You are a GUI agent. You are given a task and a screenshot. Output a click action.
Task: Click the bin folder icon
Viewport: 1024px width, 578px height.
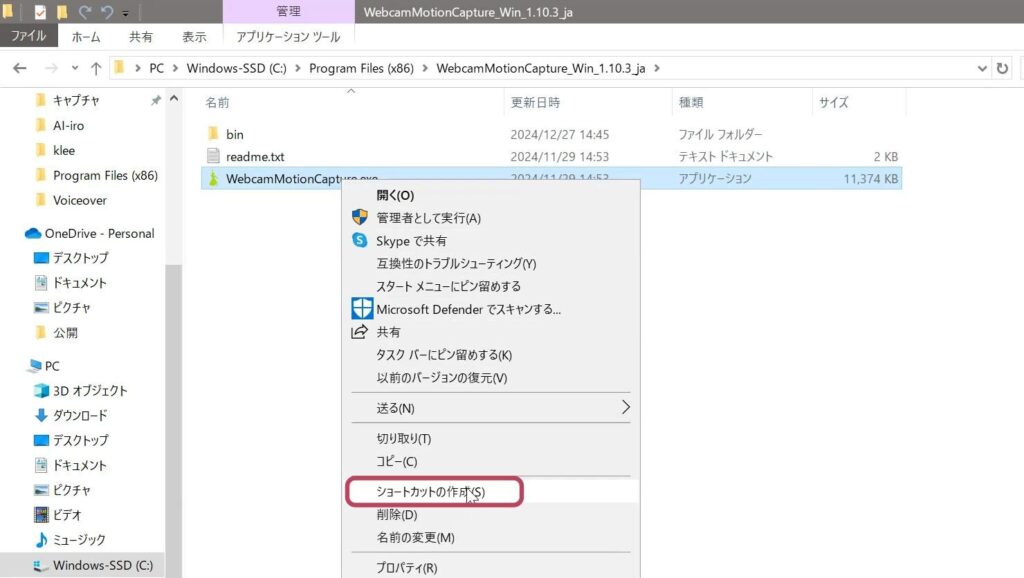coord(212,134)
